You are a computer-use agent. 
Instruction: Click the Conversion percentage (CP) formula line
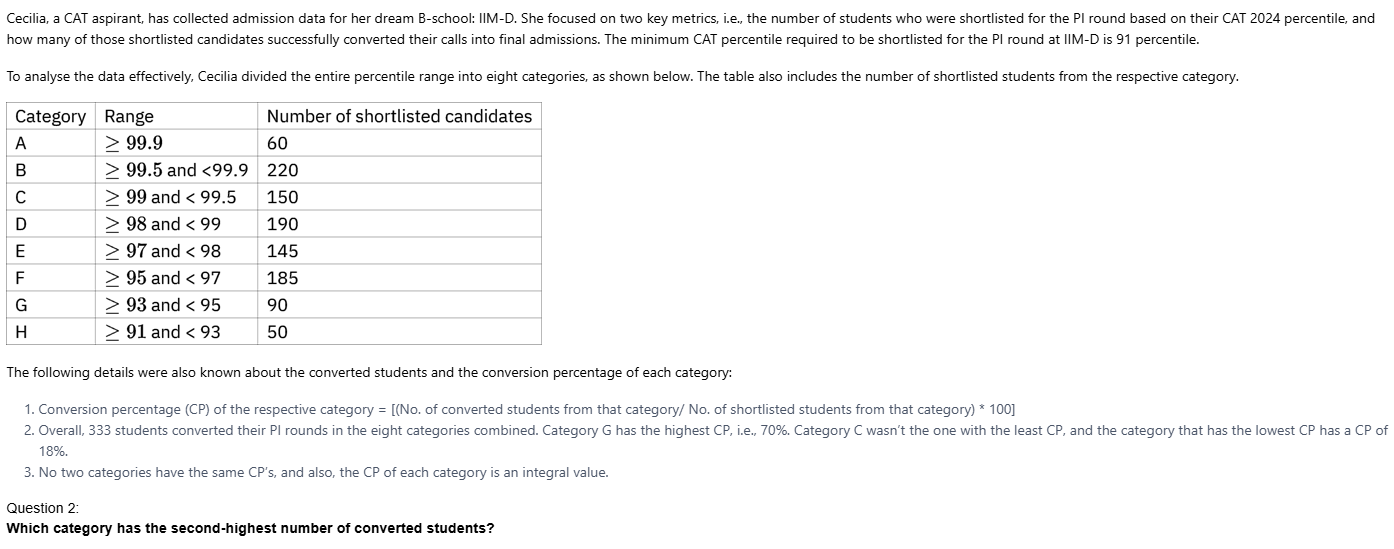[x=526, y=409]
